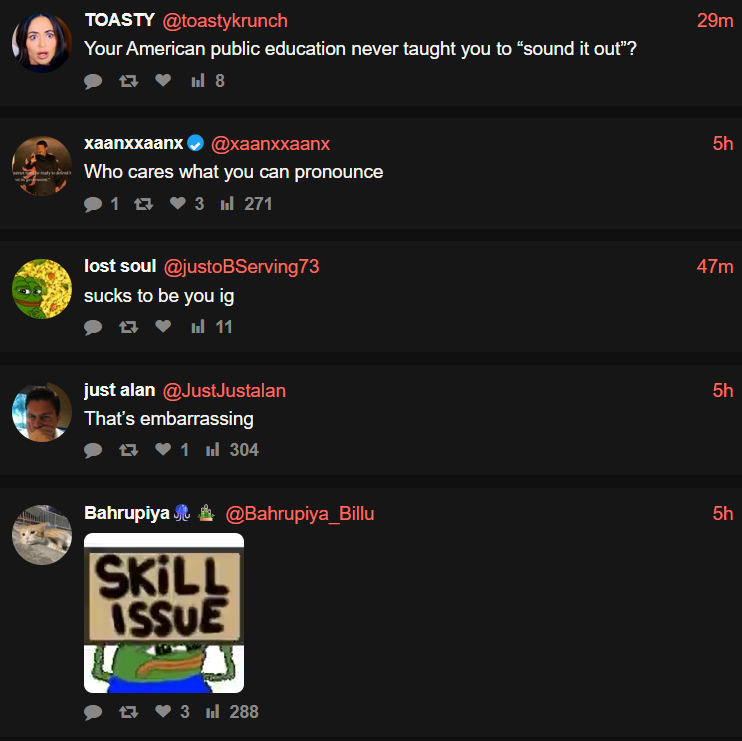Click retweet icon on TOASTY's tweet
The width and height of the screenshot is (742, 741).
[x=128, y=81]
